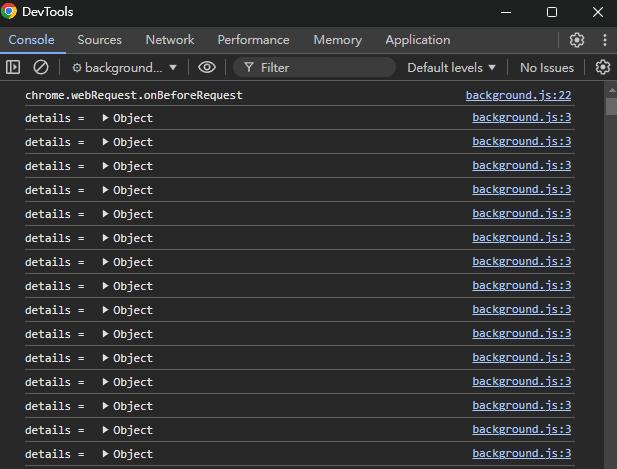Select the chrome.webRequest.onBeforeRequest log text

tap(134, 95)
